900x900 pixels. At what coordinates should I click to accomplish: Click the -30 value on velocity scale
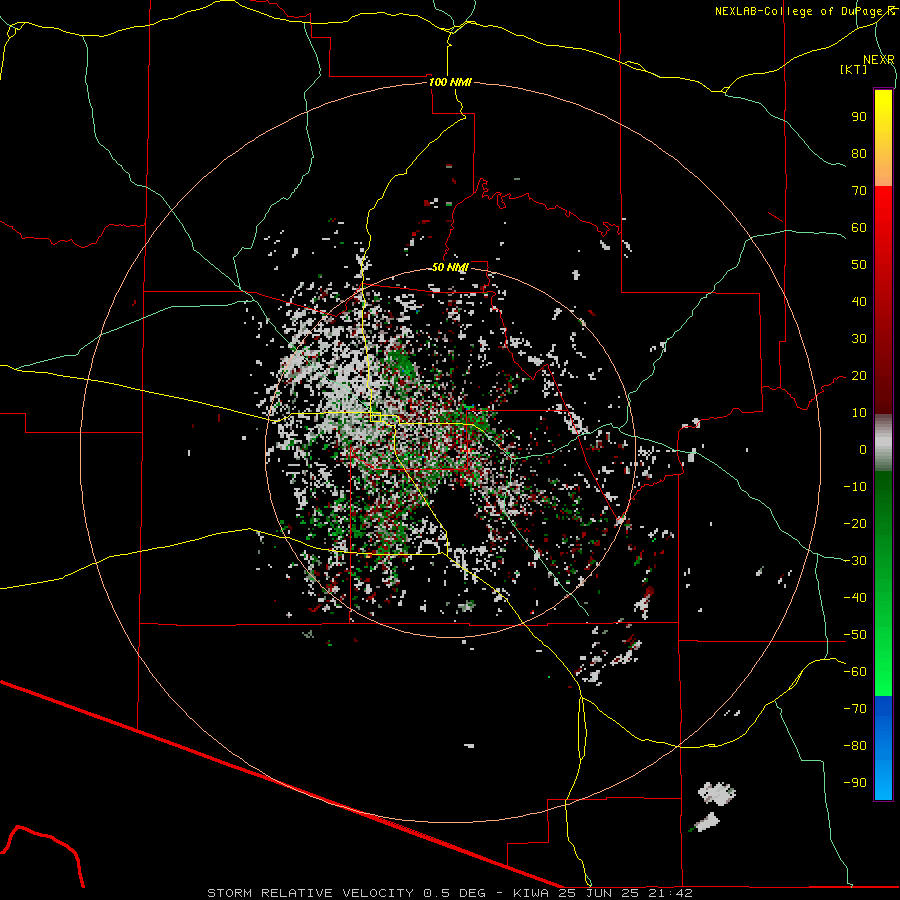tap(855, 561)
